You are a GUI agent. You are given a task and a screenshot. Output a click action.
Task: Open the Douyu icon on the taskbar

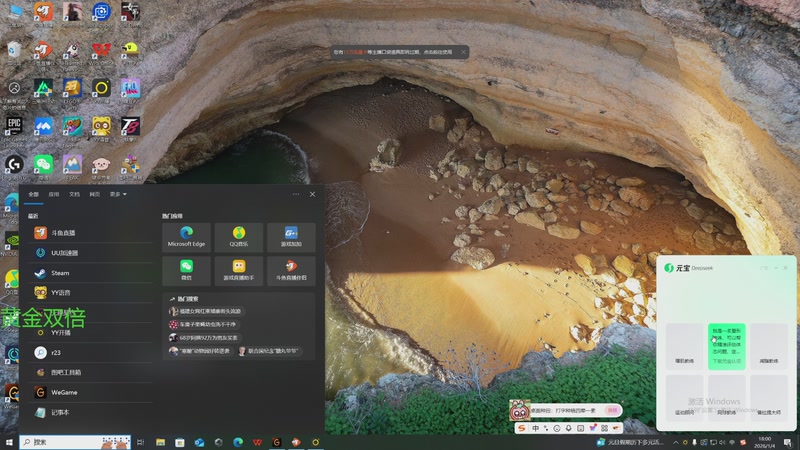click(x=296, y=442)
